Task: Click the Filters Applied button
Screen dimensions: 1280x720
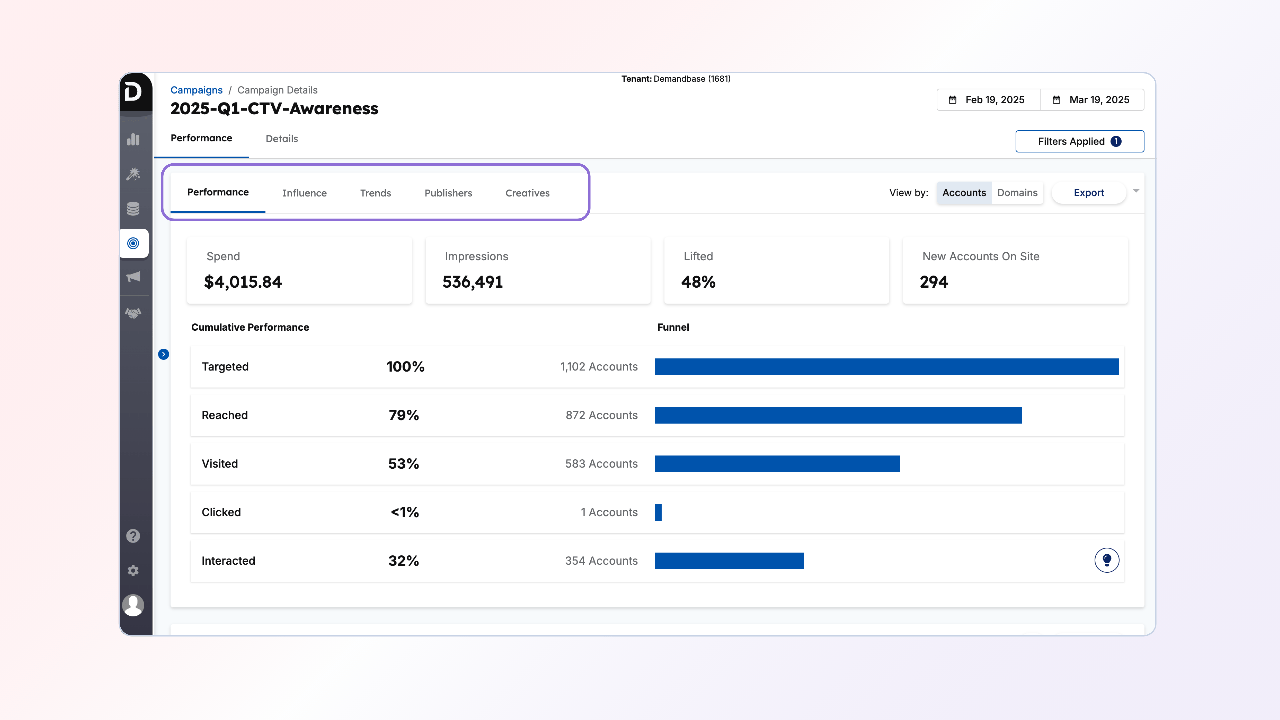Action: click(1079, 142)
